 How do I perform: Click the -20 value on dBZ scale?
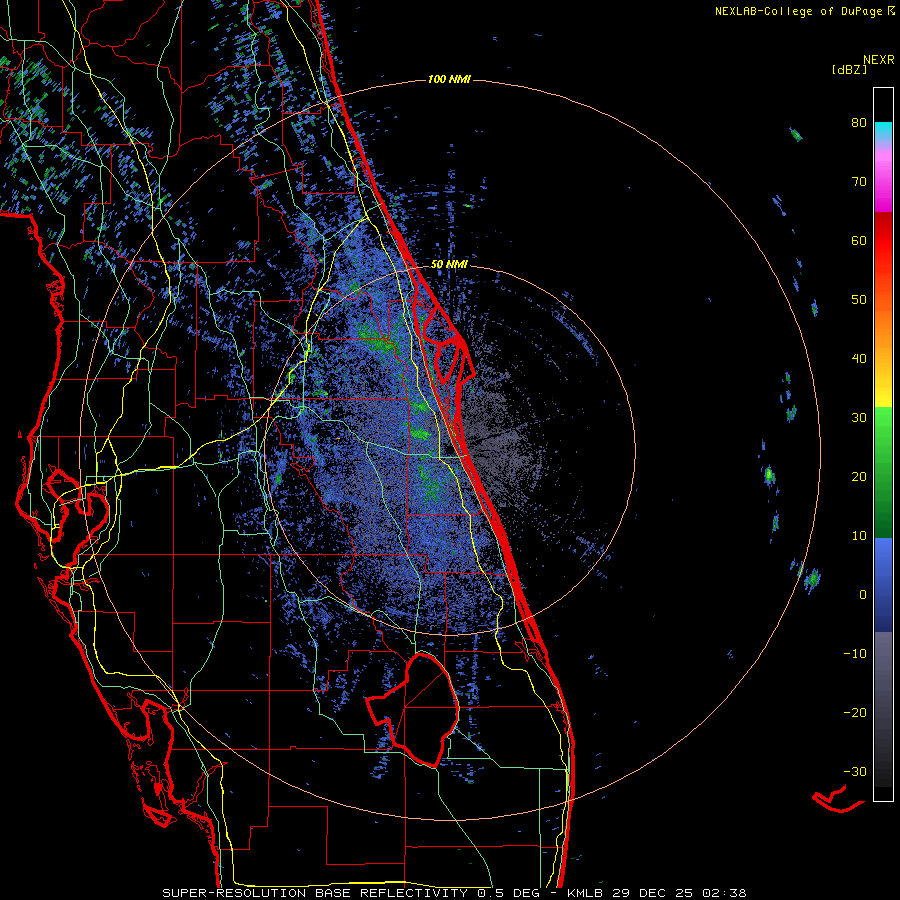[x=855, y=713]
